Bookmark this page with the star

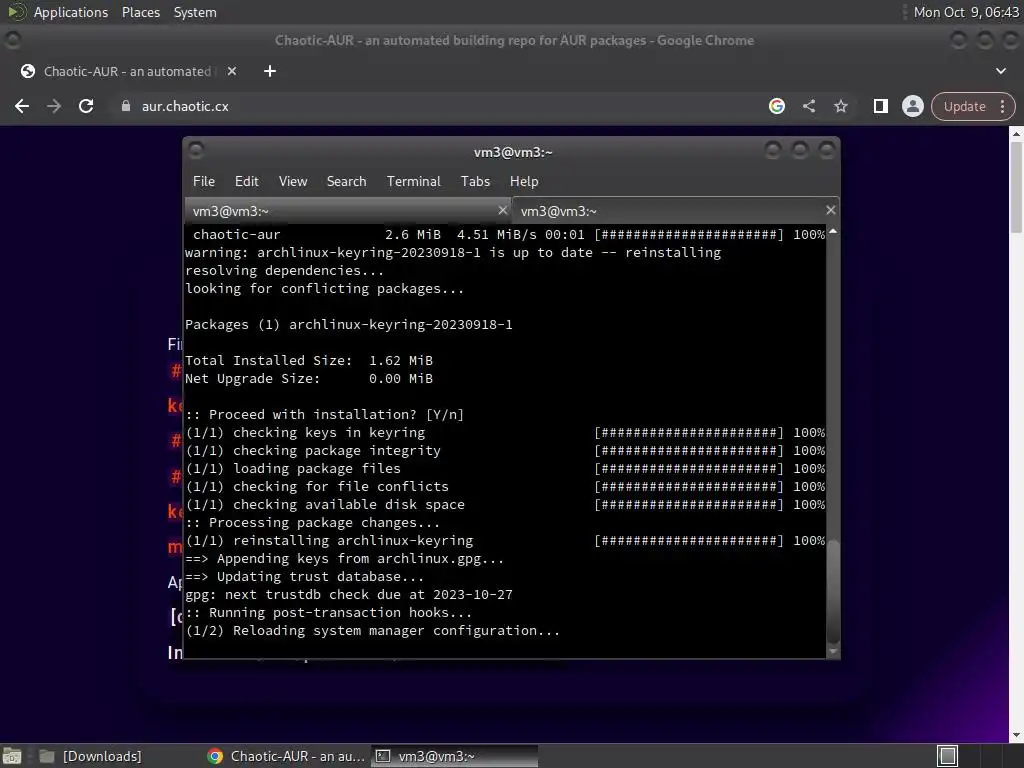click(x=841, y=106)
